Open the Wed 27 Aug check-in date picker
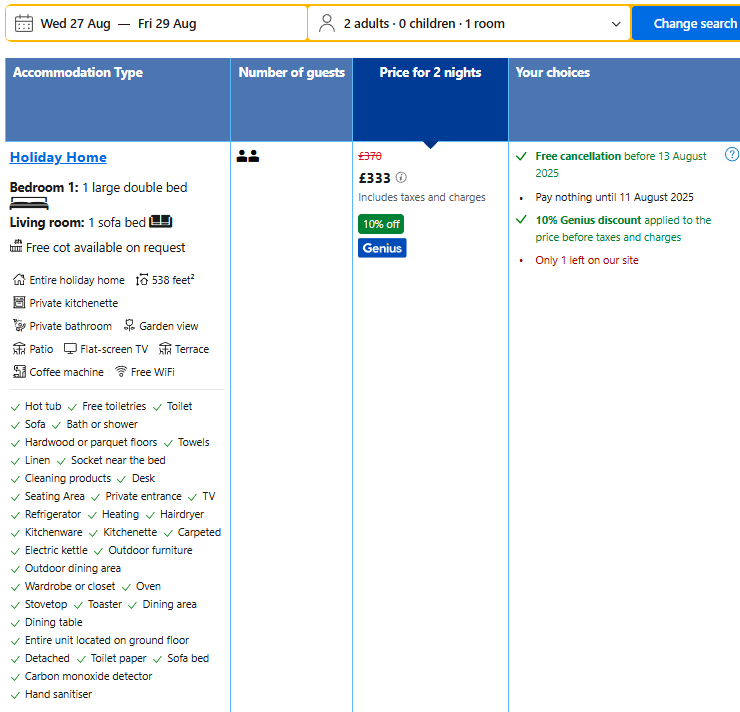This screenshot has width=740, height=712. (x=76, y=24)
